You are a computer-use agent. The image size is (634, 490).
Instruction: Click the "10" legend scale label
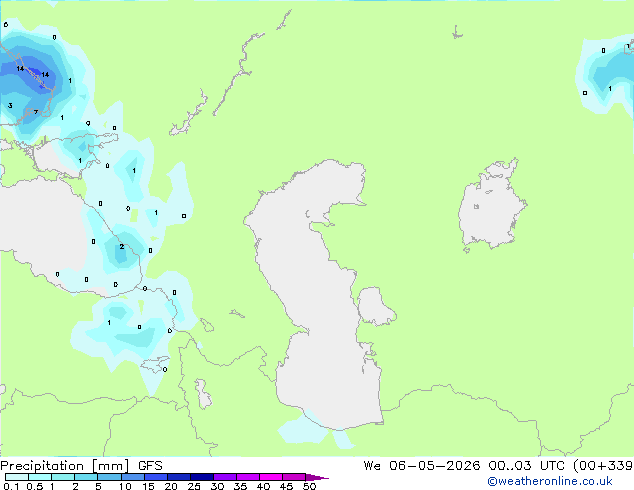pos(125,486)
